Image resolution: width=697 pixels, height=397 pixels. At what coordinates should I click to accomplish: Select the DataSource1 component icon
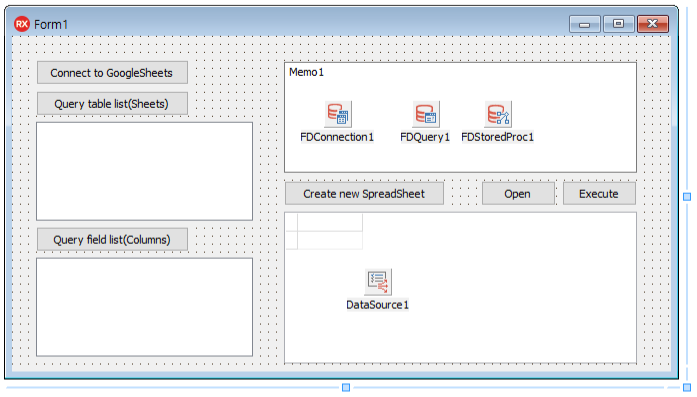pyautogui.click(x=378, y=282)
